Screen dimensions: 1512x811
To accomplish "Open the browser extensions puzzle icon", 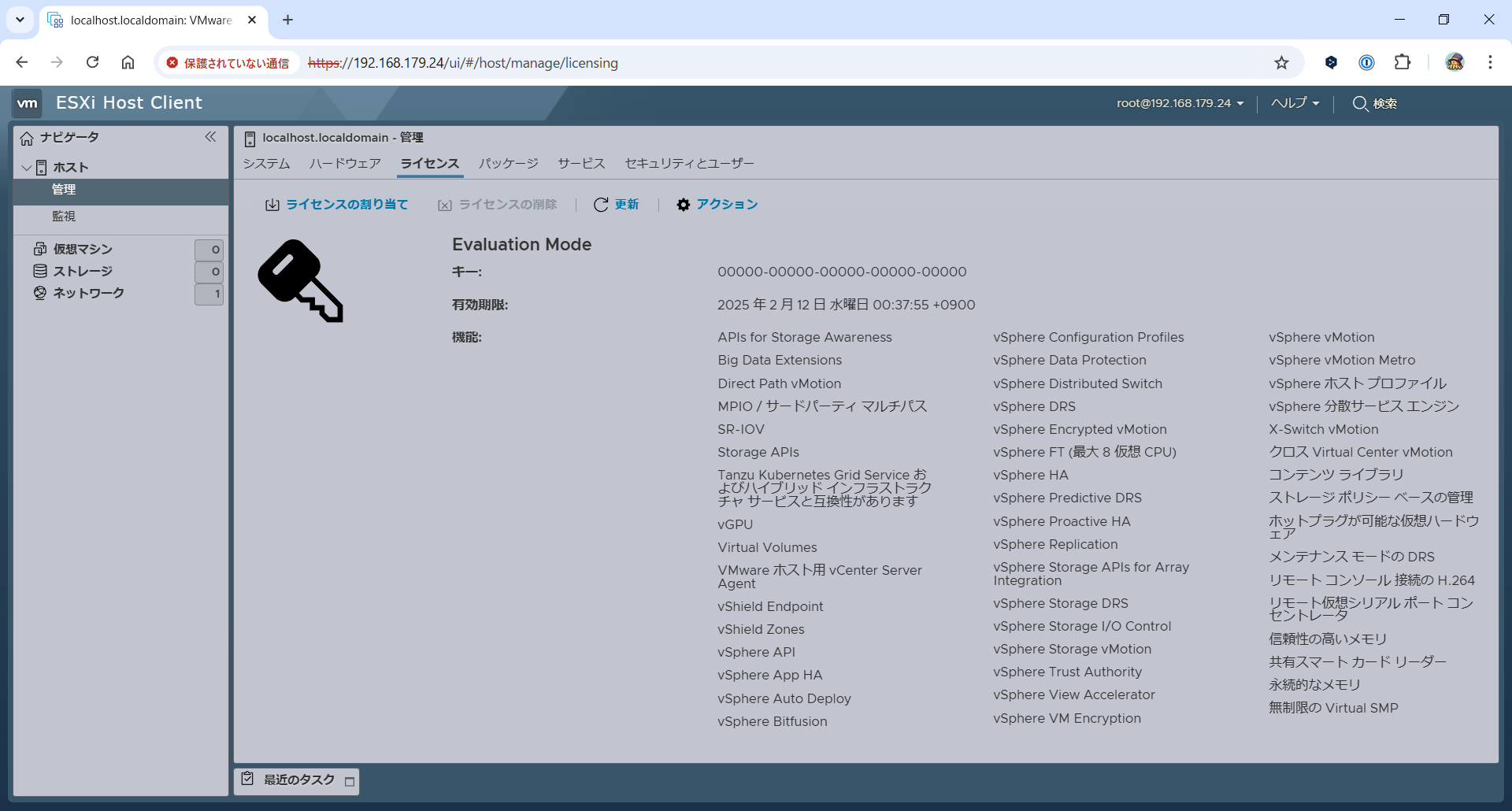I will (1403, 62).
